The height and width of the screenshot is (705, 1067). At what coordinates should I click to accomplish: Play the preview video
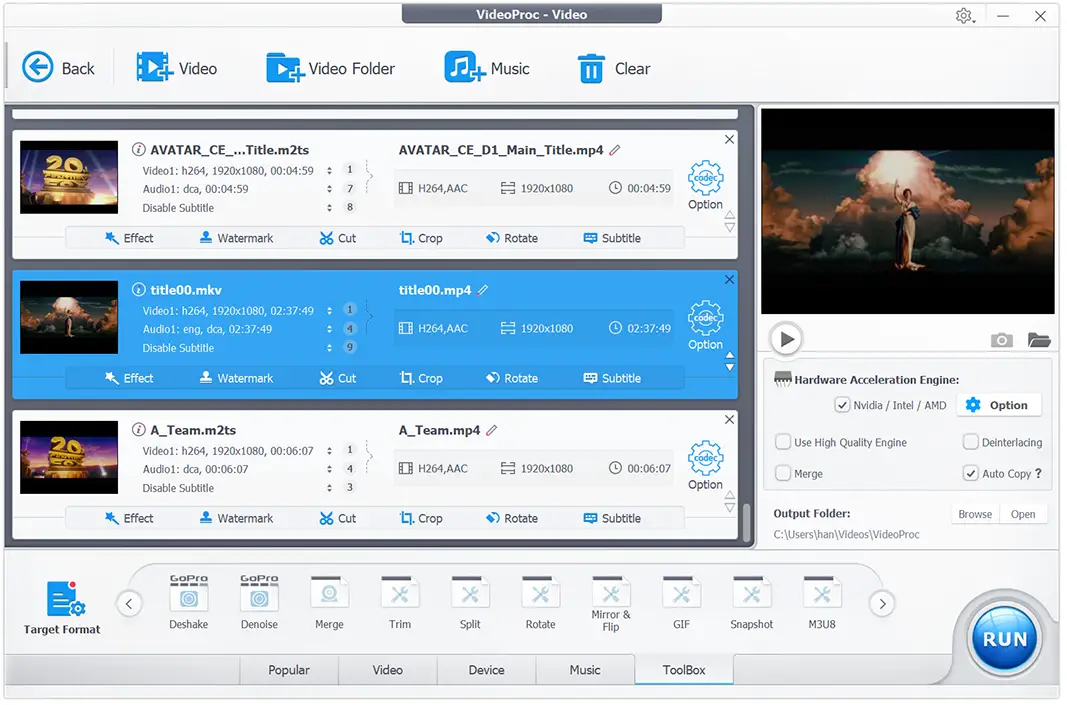[x=787, y=339]
